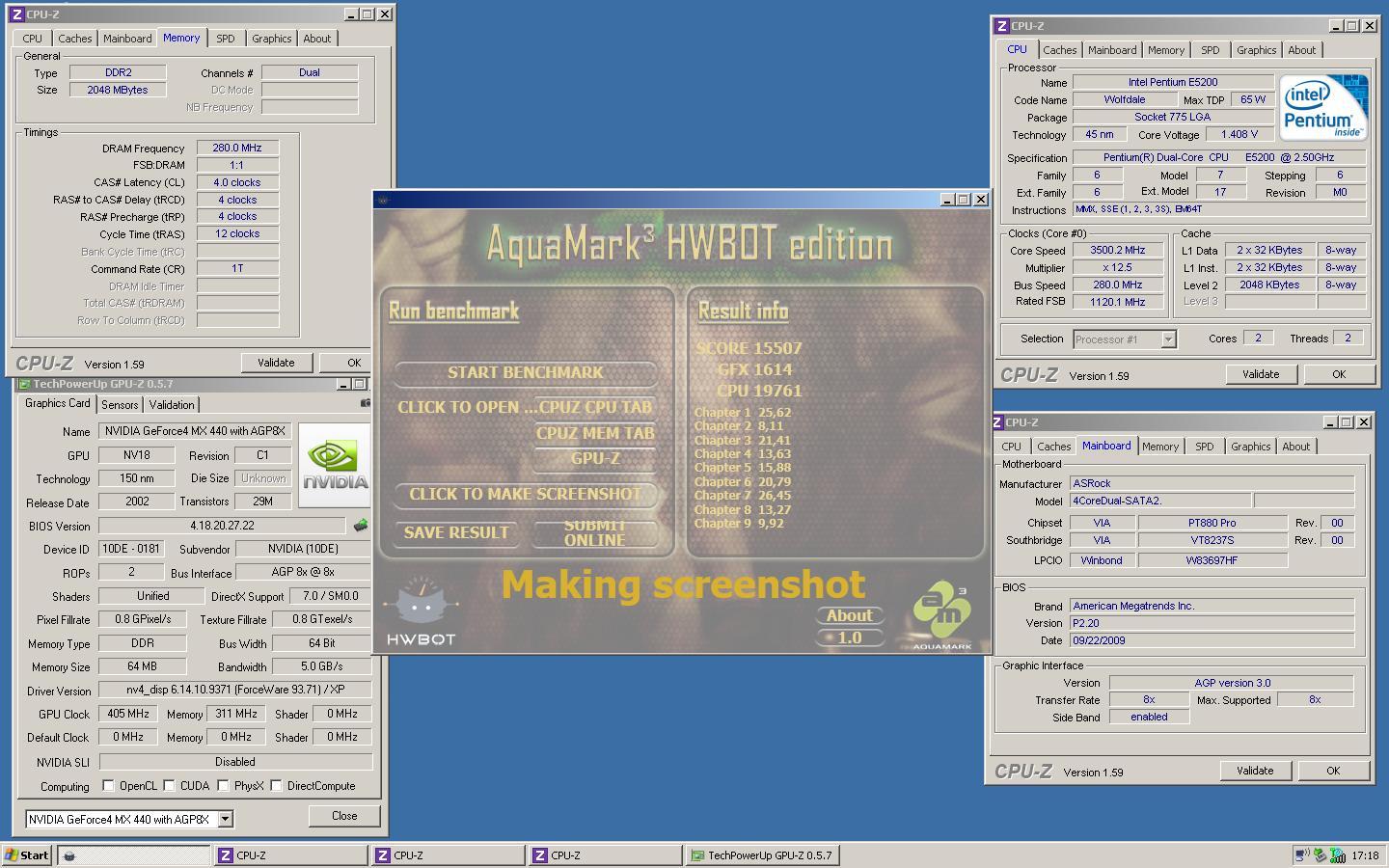This screenshot has width=1389, height=868.
Task: Click the CAS# Latency value 4.0 clocks
Action: 237,182
